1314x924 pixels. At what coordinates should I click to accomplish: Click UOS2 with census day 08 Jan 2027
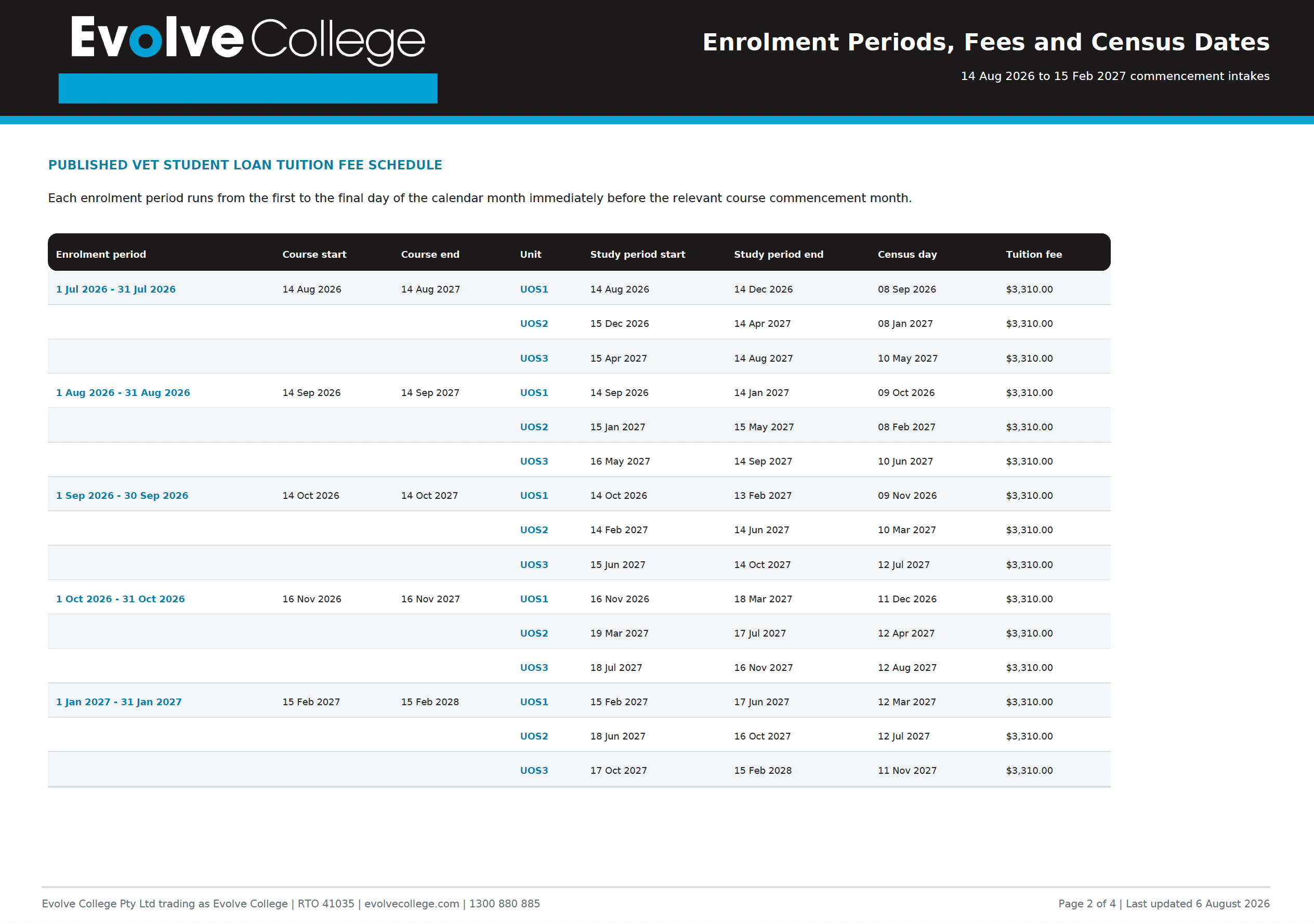pyautogui.click(x=534, y=323)
